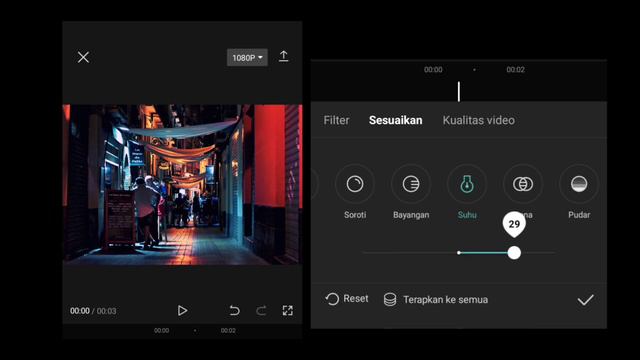Select the Sesuaikan tab
Image resolution: width=640 pixels, height=360 pixels.
pyautogui.click(x=396, y=120)
